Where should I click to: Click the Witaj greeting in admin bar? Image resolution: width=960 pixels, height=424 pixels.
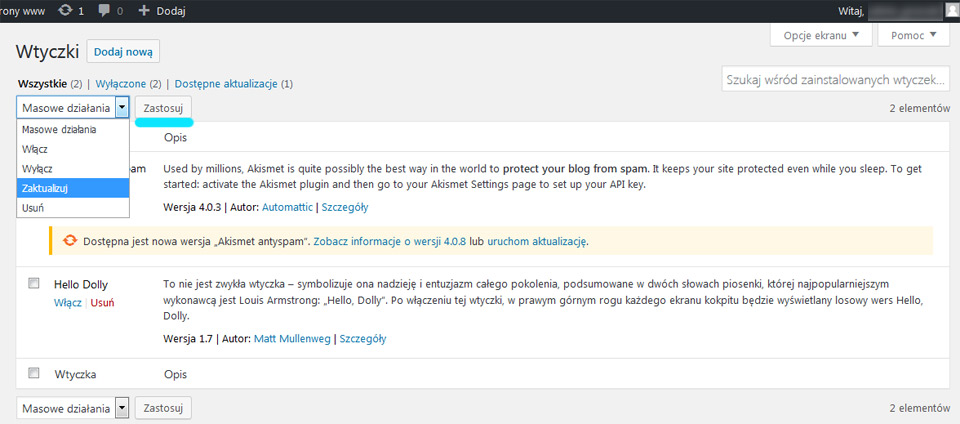850,10
